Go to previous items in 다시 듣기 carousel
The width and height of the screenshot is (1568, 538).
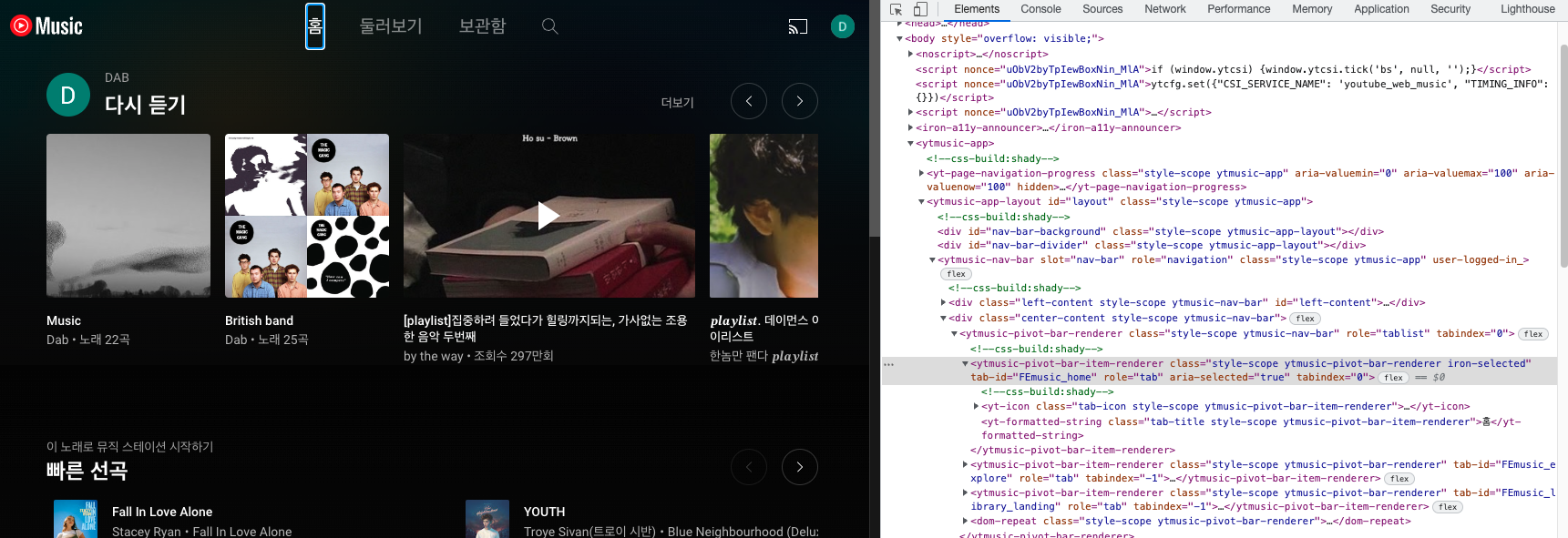[749, 101]
